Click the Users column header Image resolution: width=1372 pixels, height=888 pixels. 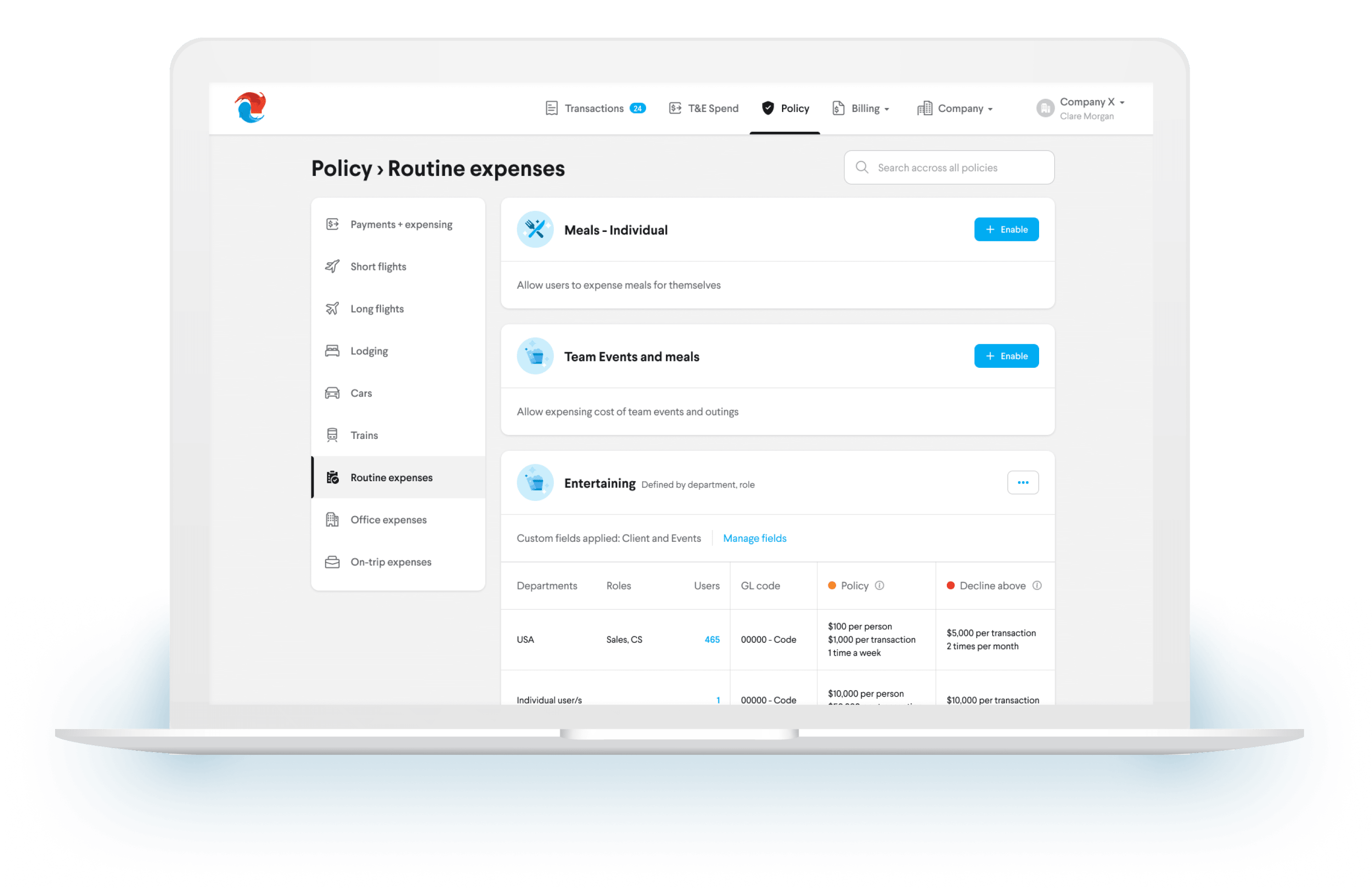click(x=707, y=585)
